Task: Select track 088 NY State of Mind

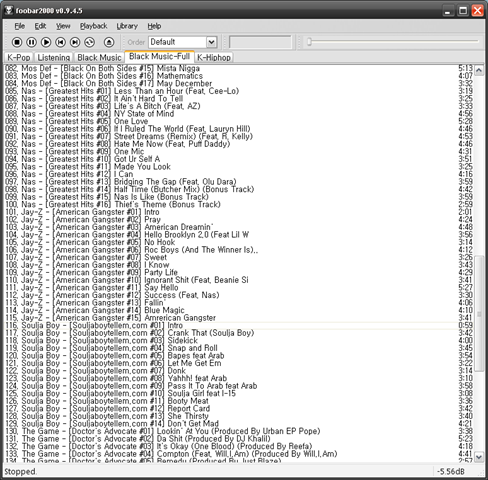Action: [239, 114]
